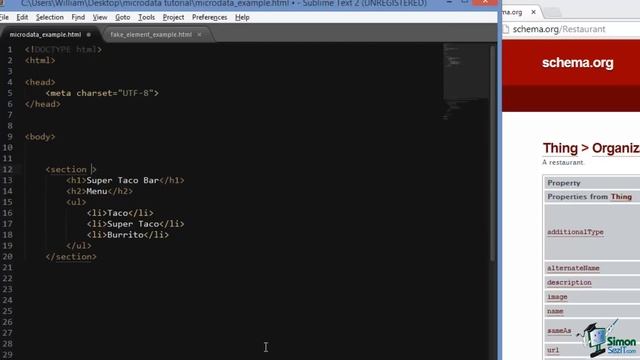
Task: Click the editor vertical scrollbar
Action: pos(493,153)
